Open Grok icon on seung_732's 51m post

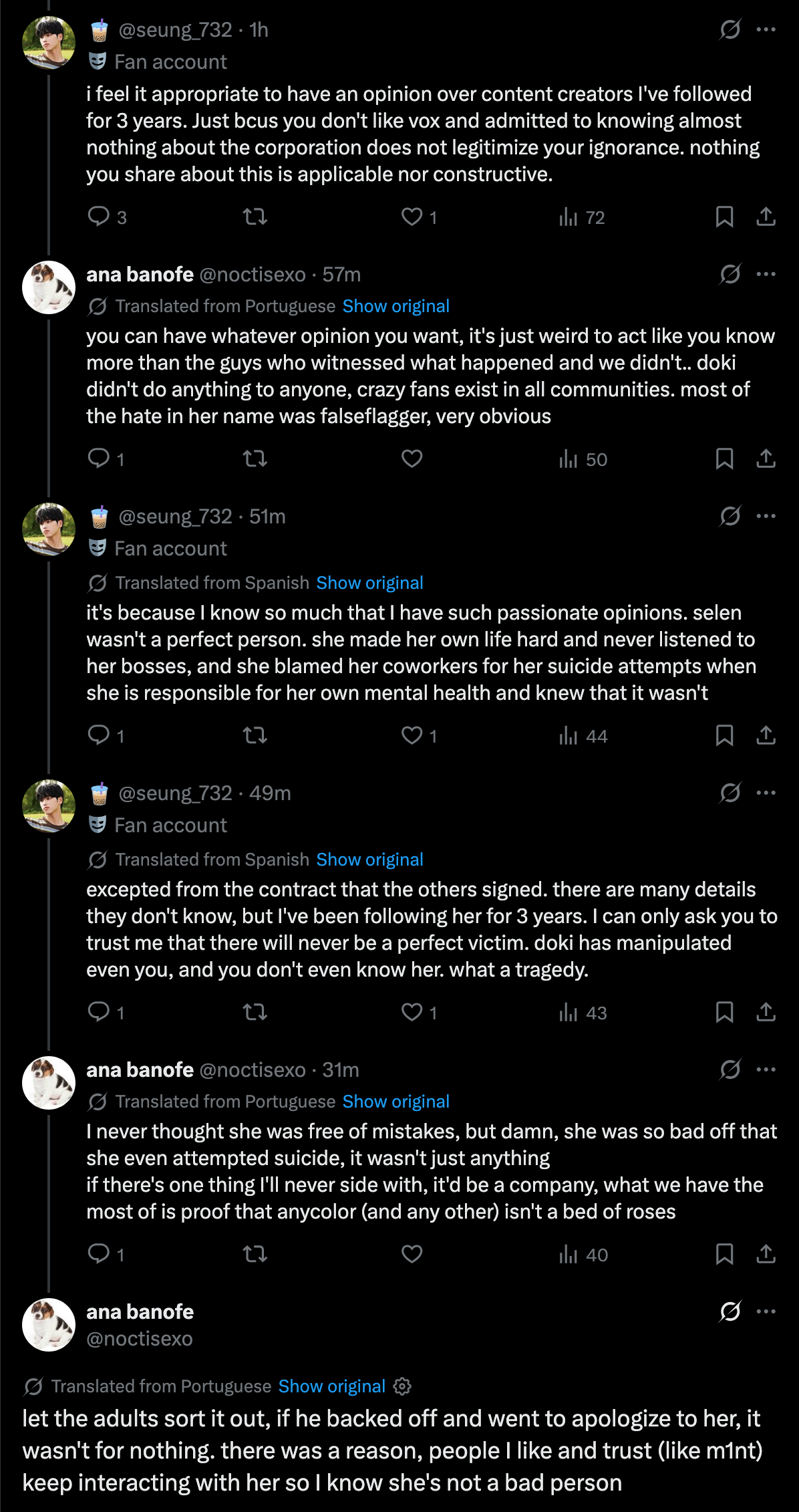point(730,516)
